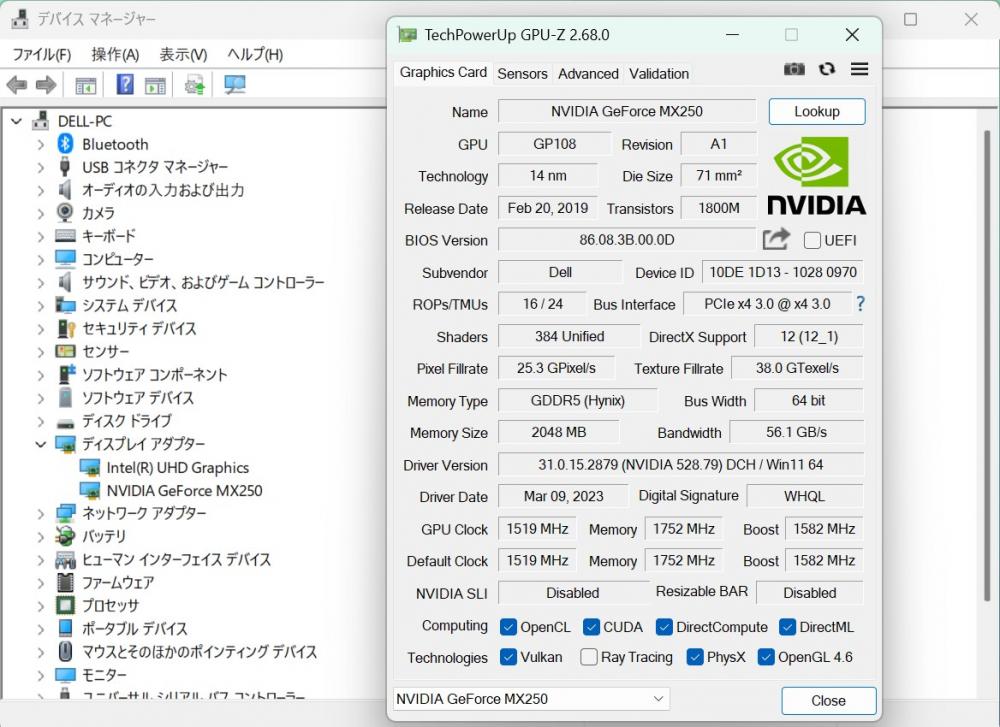Image resolution: width=1000 pixels, height=727 pixels.
Task: Open the ファイル(F) menu
Action: [41, 54]
